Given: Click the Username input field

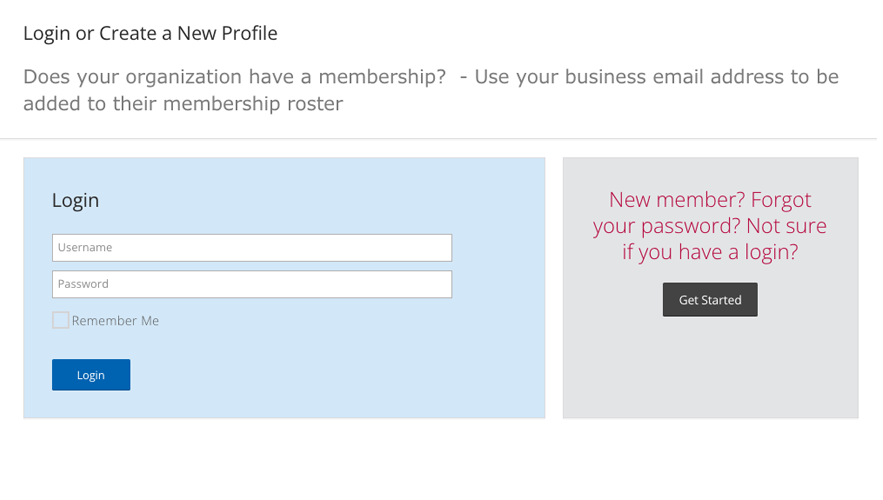Looking at the screenshot, I should click(x=252, y=248).
